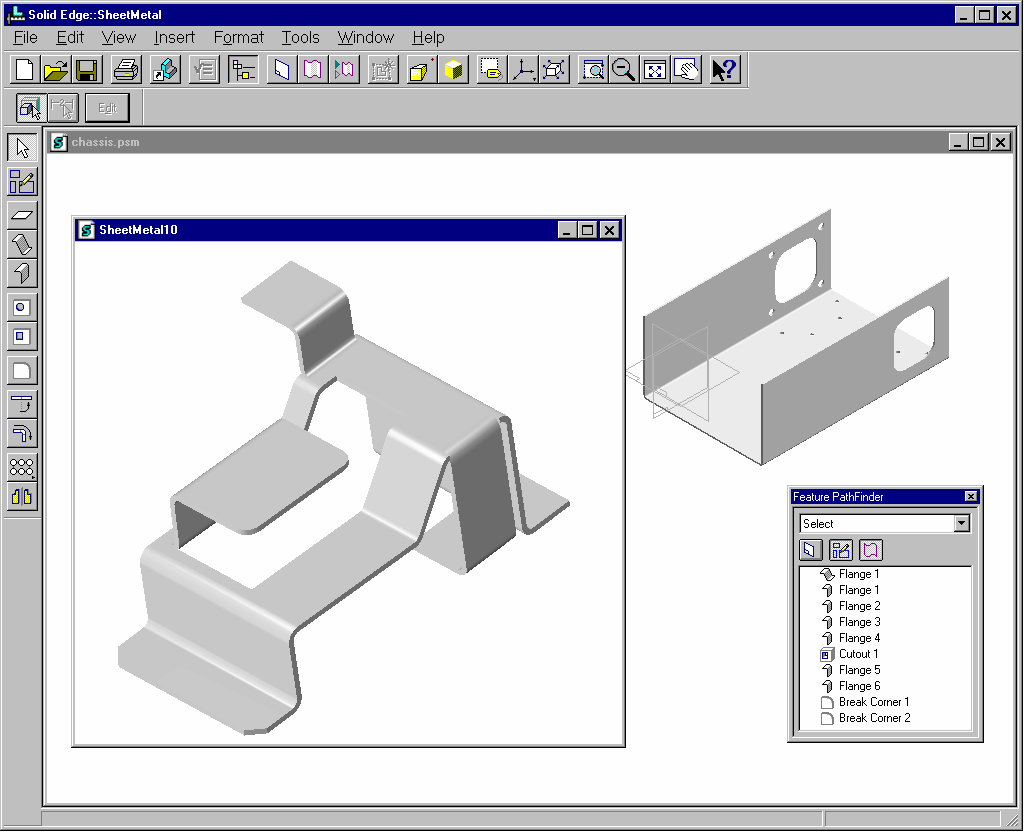
Task: Click PathFinder reference plane icon button
Action: point(810,550)
